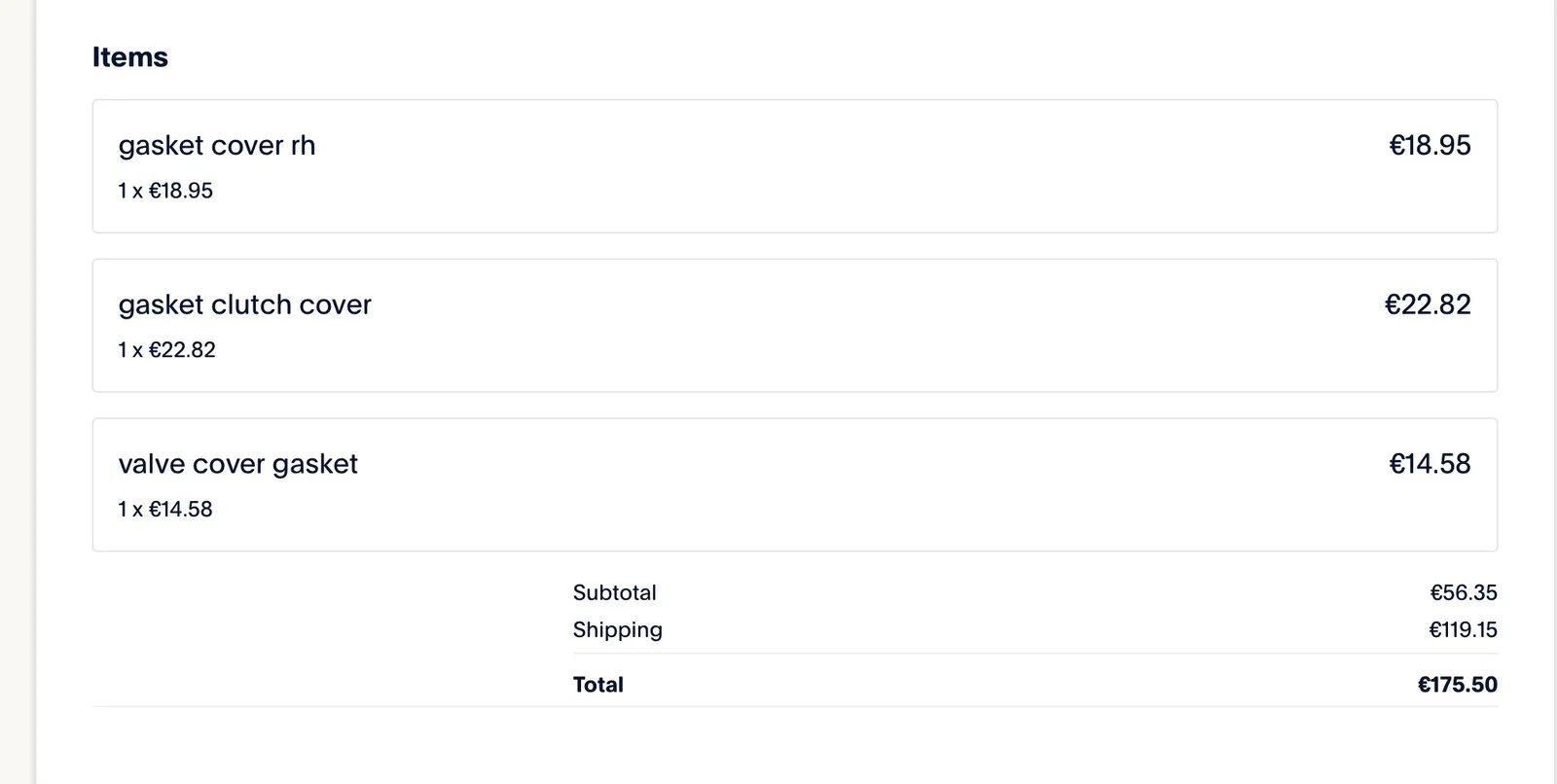Click the '1 x €14.58' quantity line
Screen dimensions: 1557x784
[165, 510]
